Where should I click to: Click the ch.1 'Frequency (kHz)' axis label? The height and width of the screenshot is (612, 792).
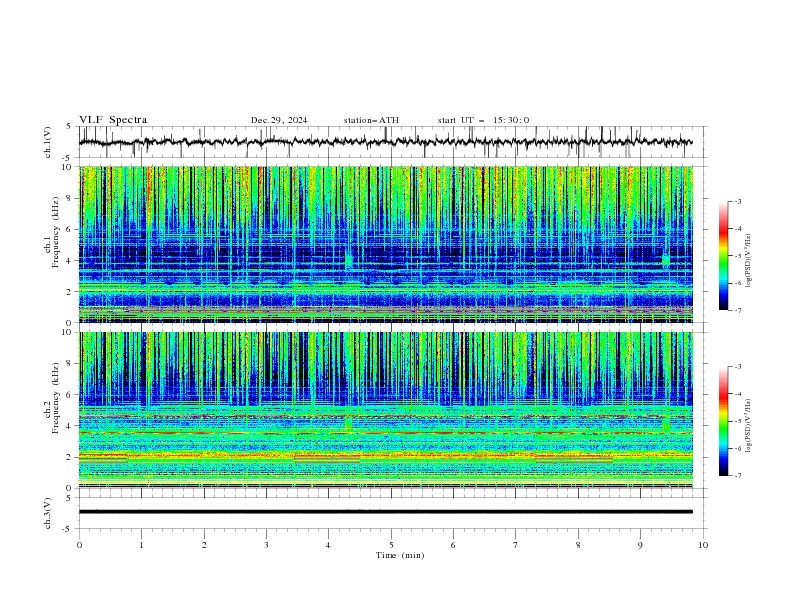point(56,233)
